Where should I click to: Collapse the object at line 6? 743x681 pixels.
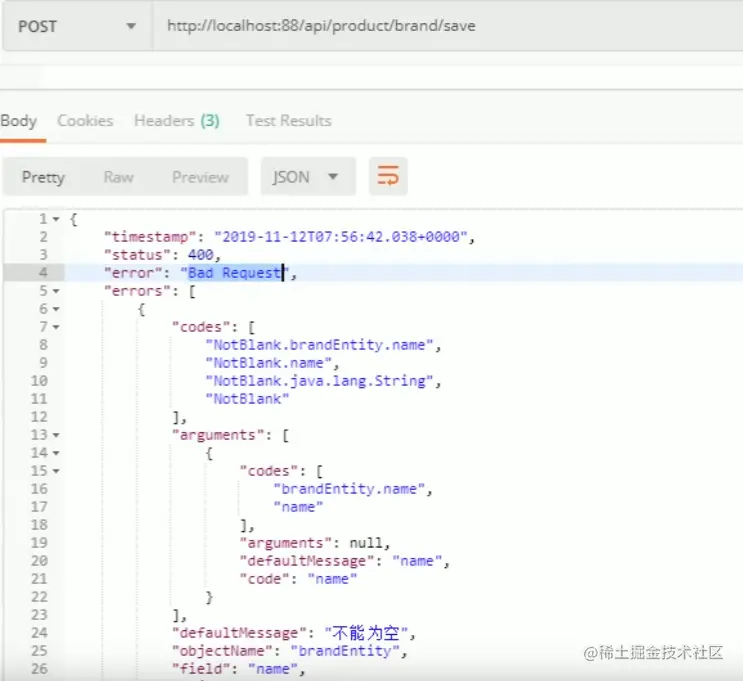pyautogui.click(x=56, y=309)
